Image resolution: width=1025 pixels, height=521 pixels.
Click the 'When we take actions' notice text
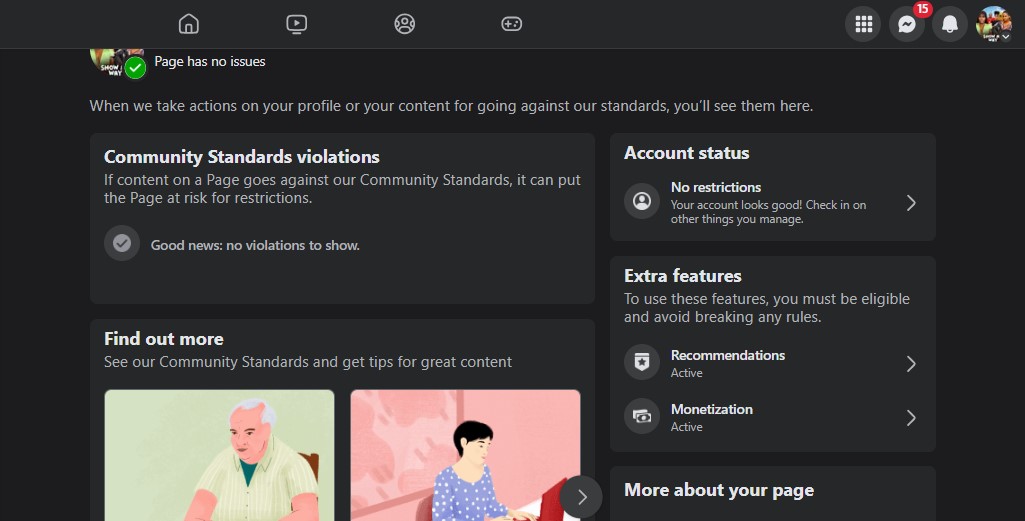pyautogui.click(x=451, y=106)
